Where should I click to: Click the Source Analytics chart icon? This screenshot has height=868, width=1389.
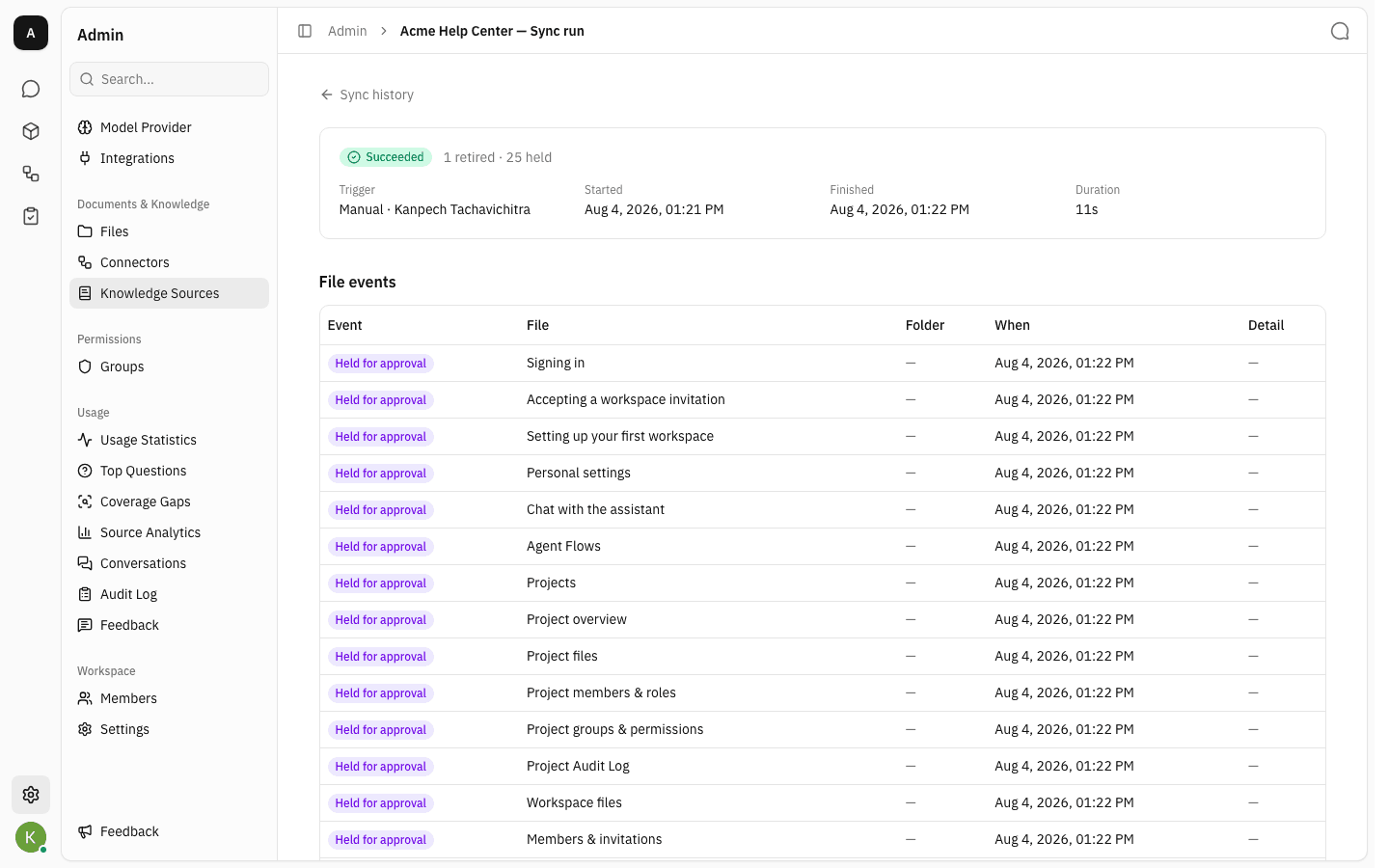[85, 532]
